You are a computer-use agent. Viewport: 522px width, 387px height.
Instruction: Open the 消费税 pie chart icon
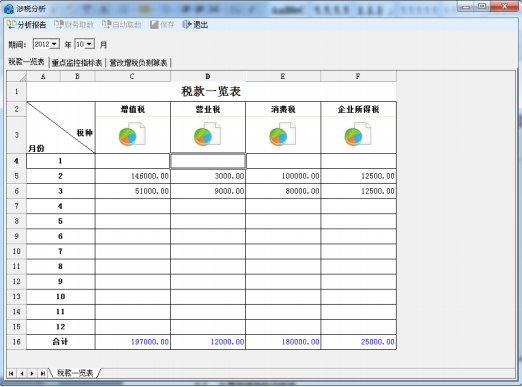283,135
